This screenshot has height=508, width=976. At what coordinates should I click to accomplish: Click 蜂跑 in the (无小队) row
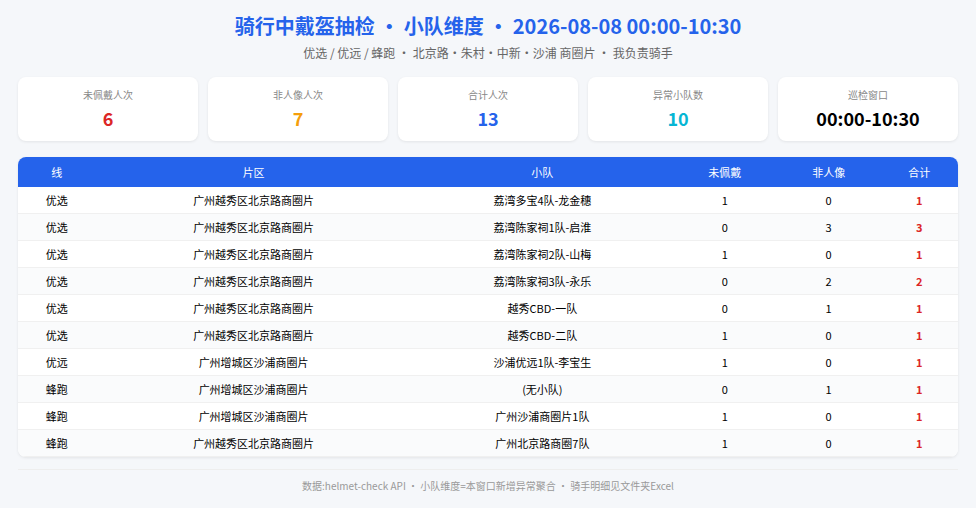pos(57,390)
